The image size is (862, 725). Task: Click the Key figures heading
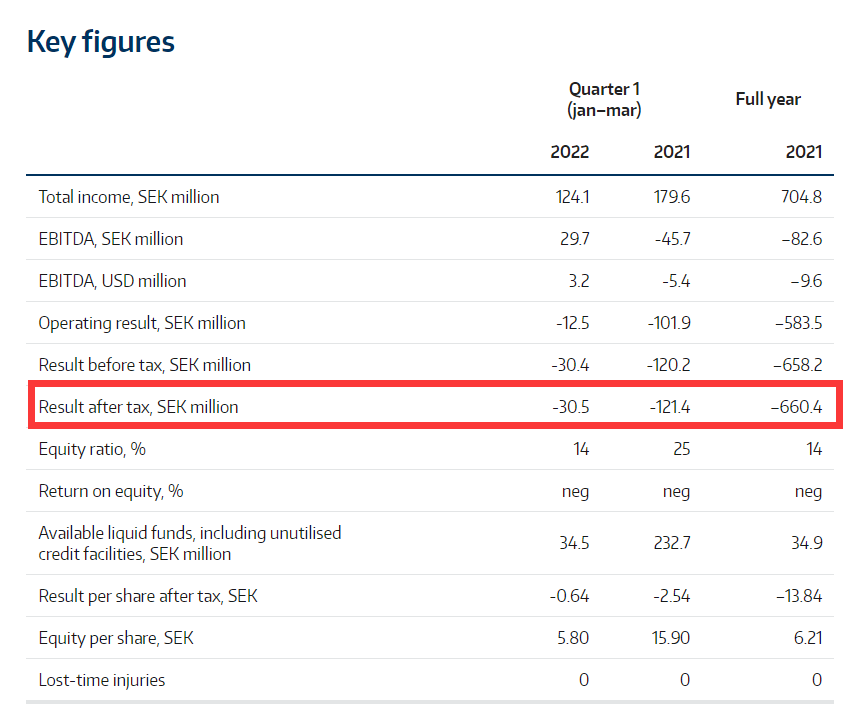pyautogui.click(x=100, y=42)
